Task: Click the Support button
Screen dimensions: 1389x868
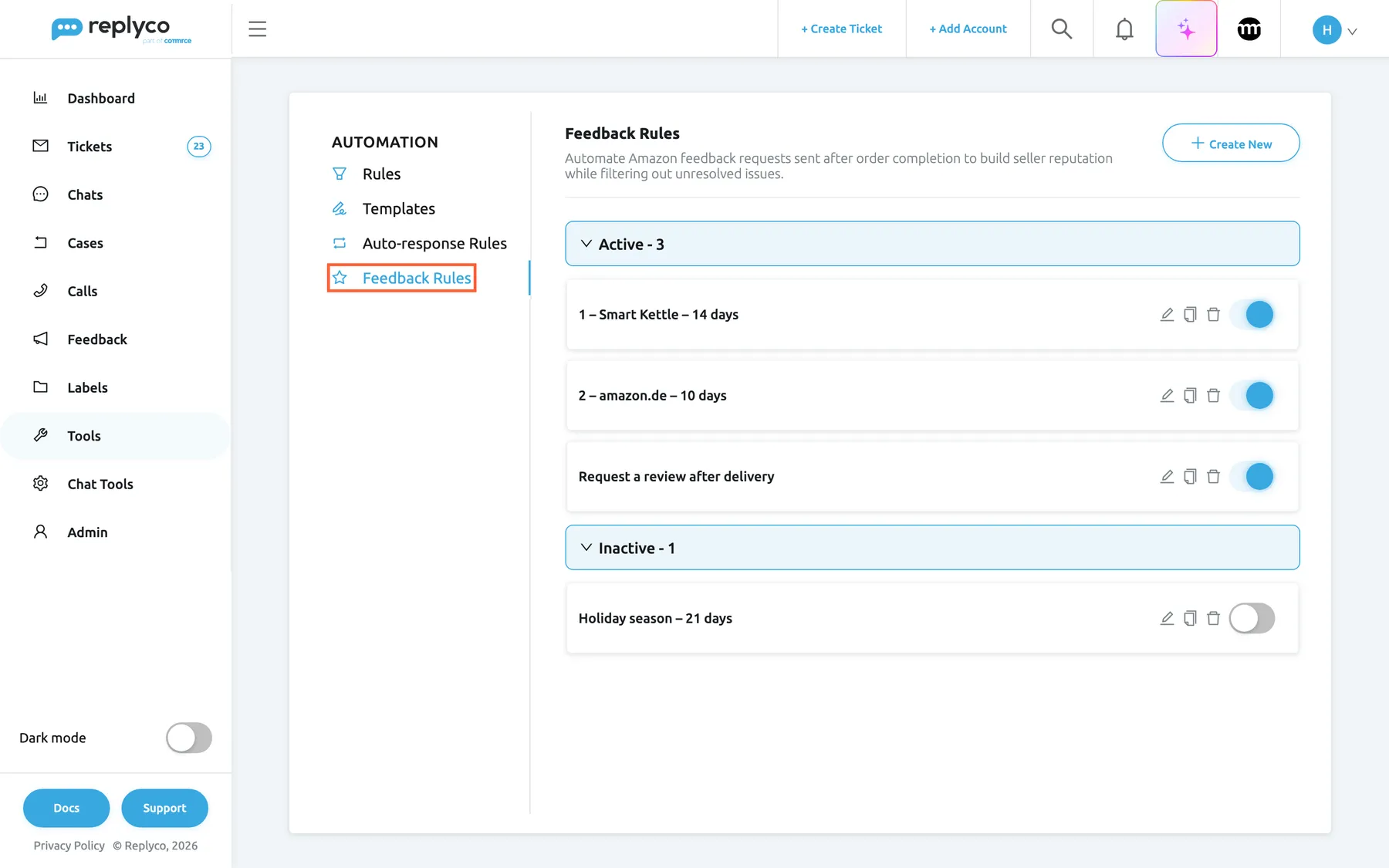Action: (164, 808)
